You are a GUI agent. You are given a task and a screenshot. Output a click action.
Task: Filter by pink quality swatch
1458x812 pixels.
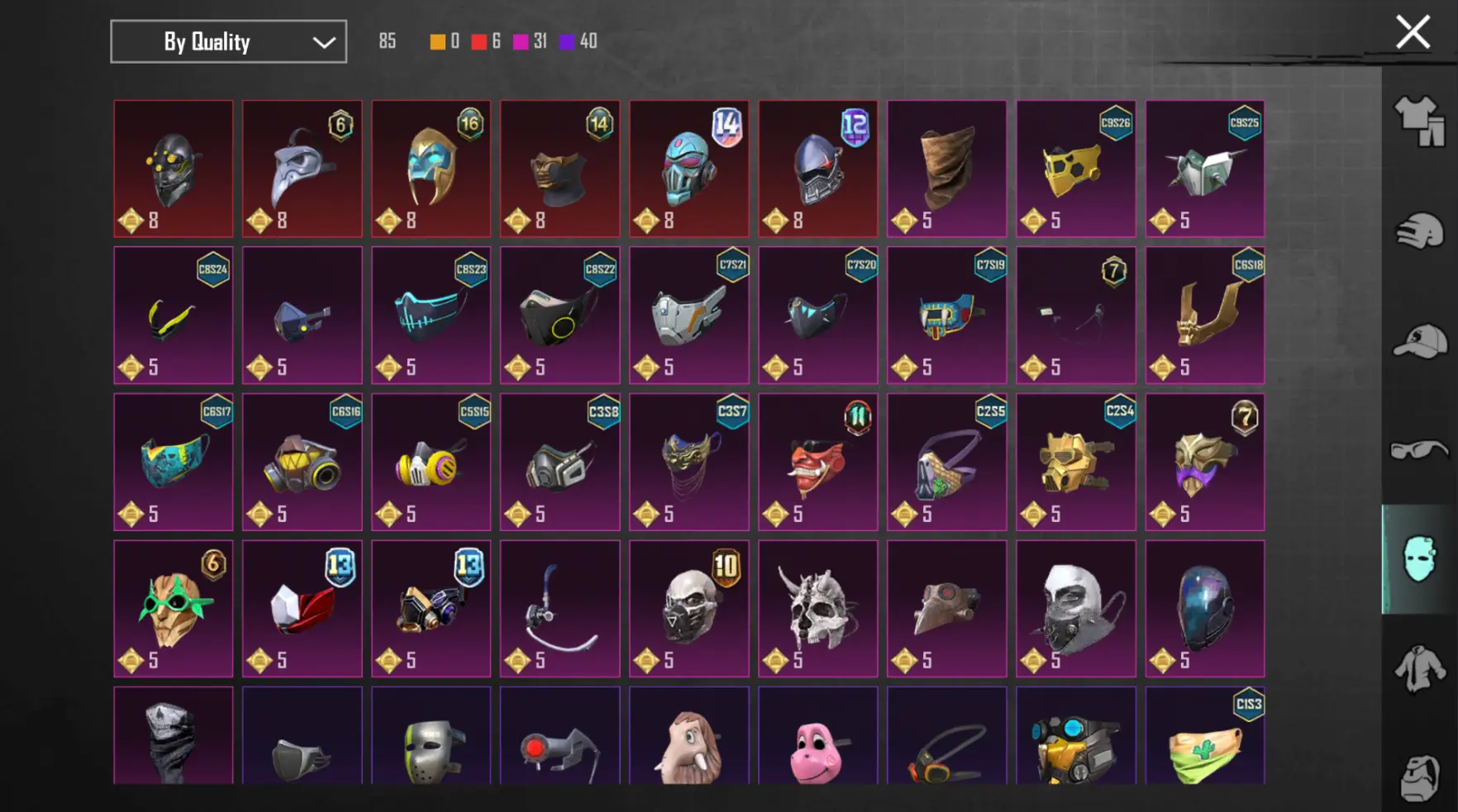521,41
